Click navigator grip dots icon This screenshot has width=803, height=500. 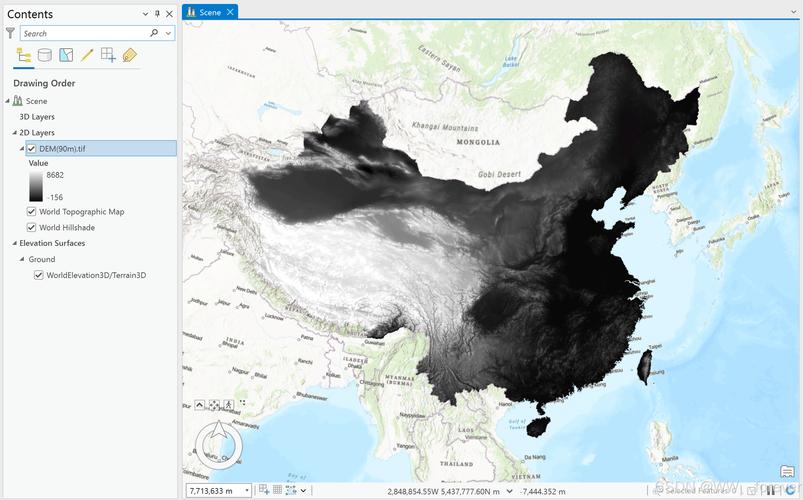pyautogui.click(x=242, y=403)
